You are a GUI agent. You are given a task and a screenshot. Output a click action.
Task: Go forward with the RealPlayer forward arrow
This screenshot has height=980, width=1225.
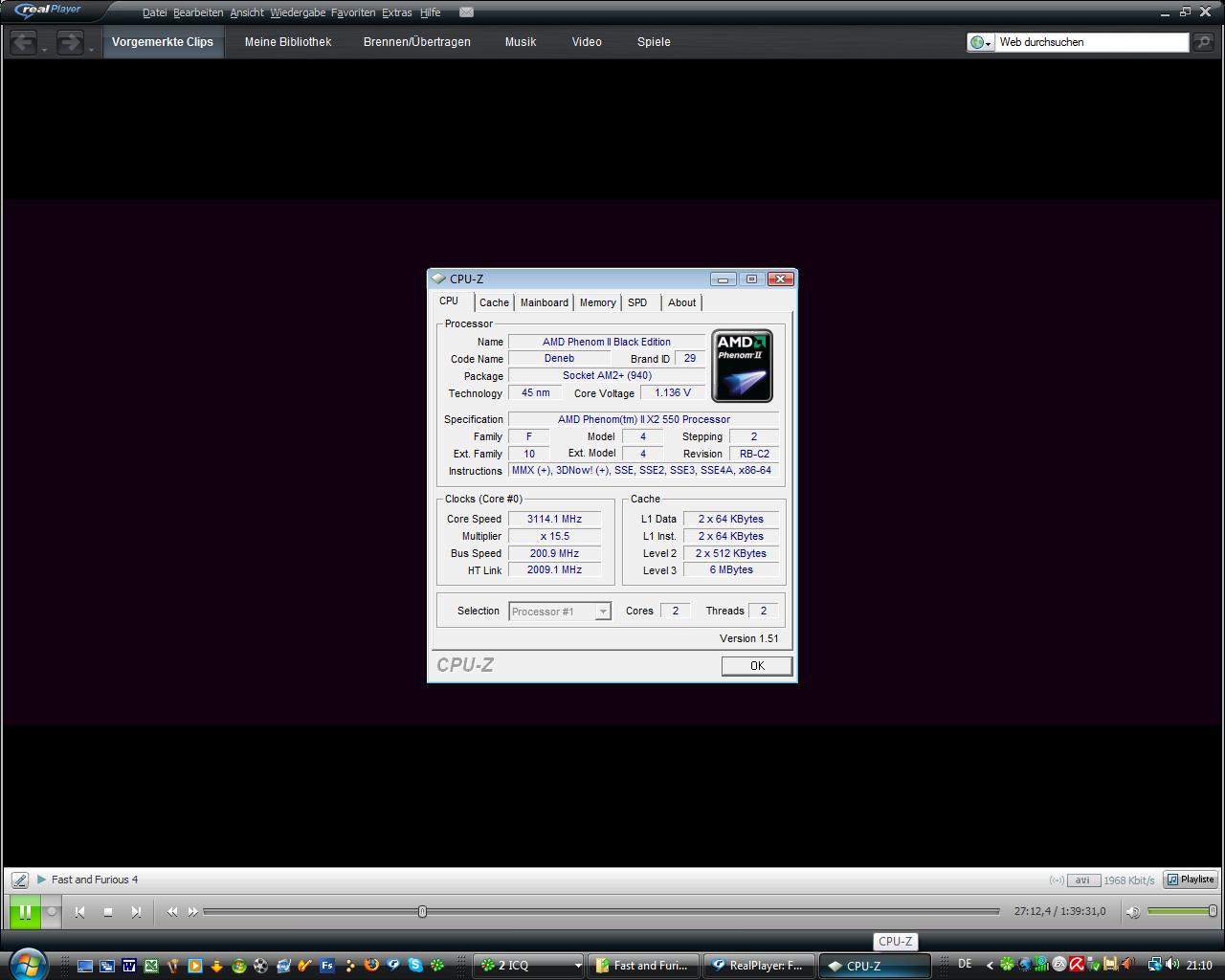[x=70, y=42]
